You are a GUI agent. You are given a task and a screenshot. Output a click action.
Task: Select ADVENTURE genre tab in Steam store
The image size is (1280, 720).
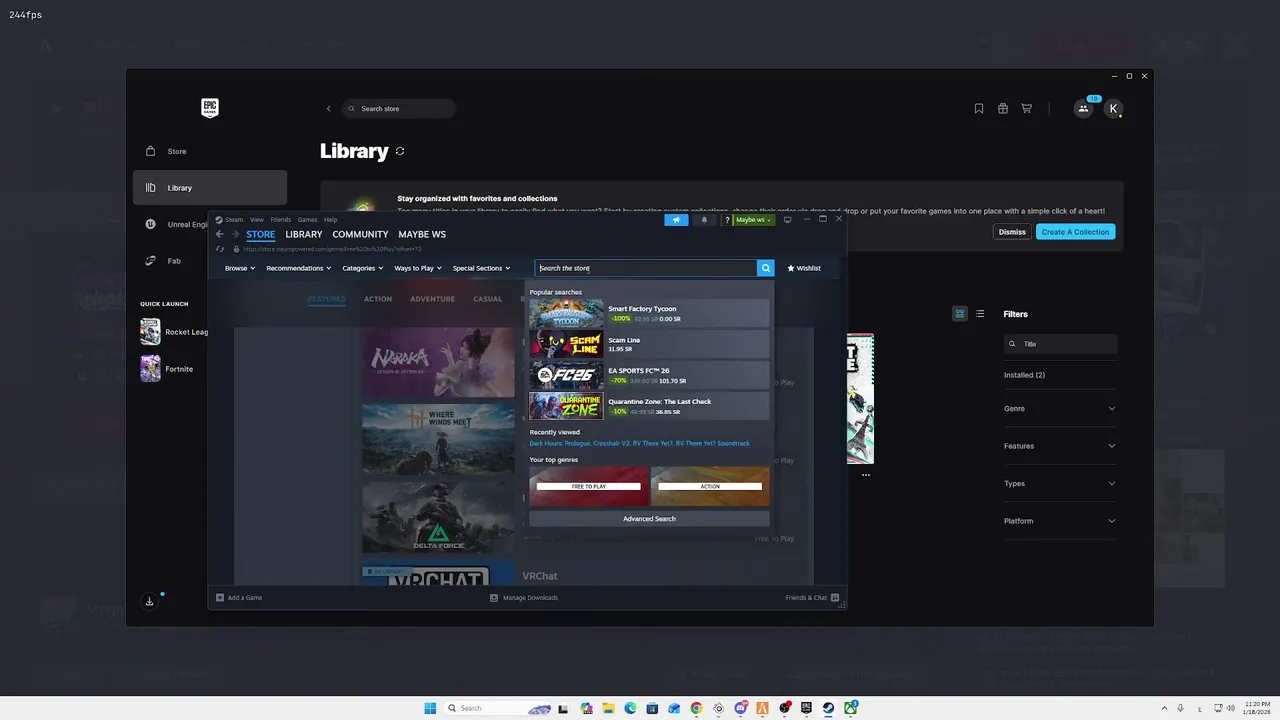[x=432, y=299]
